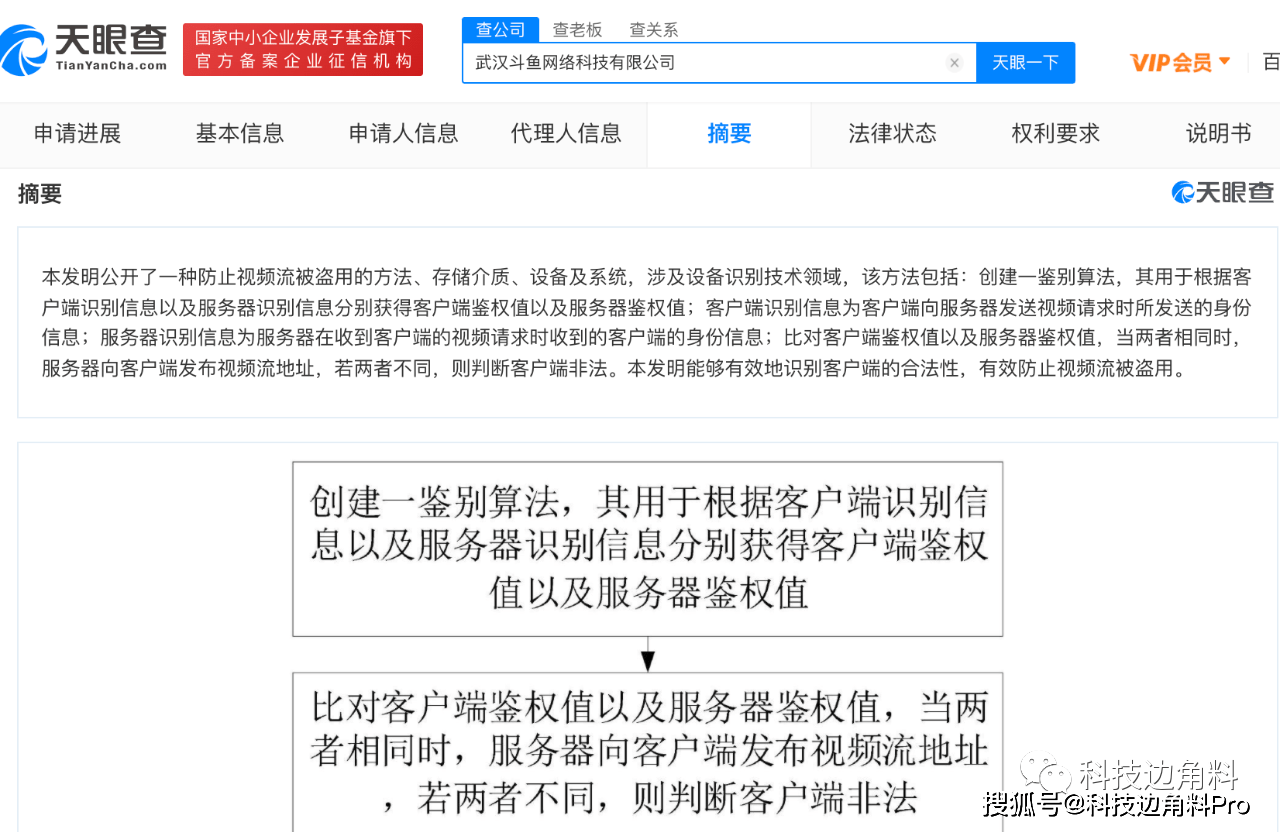Switch to the 查老板 search tab
1280x832 pixels.
(x=577, y=30)
